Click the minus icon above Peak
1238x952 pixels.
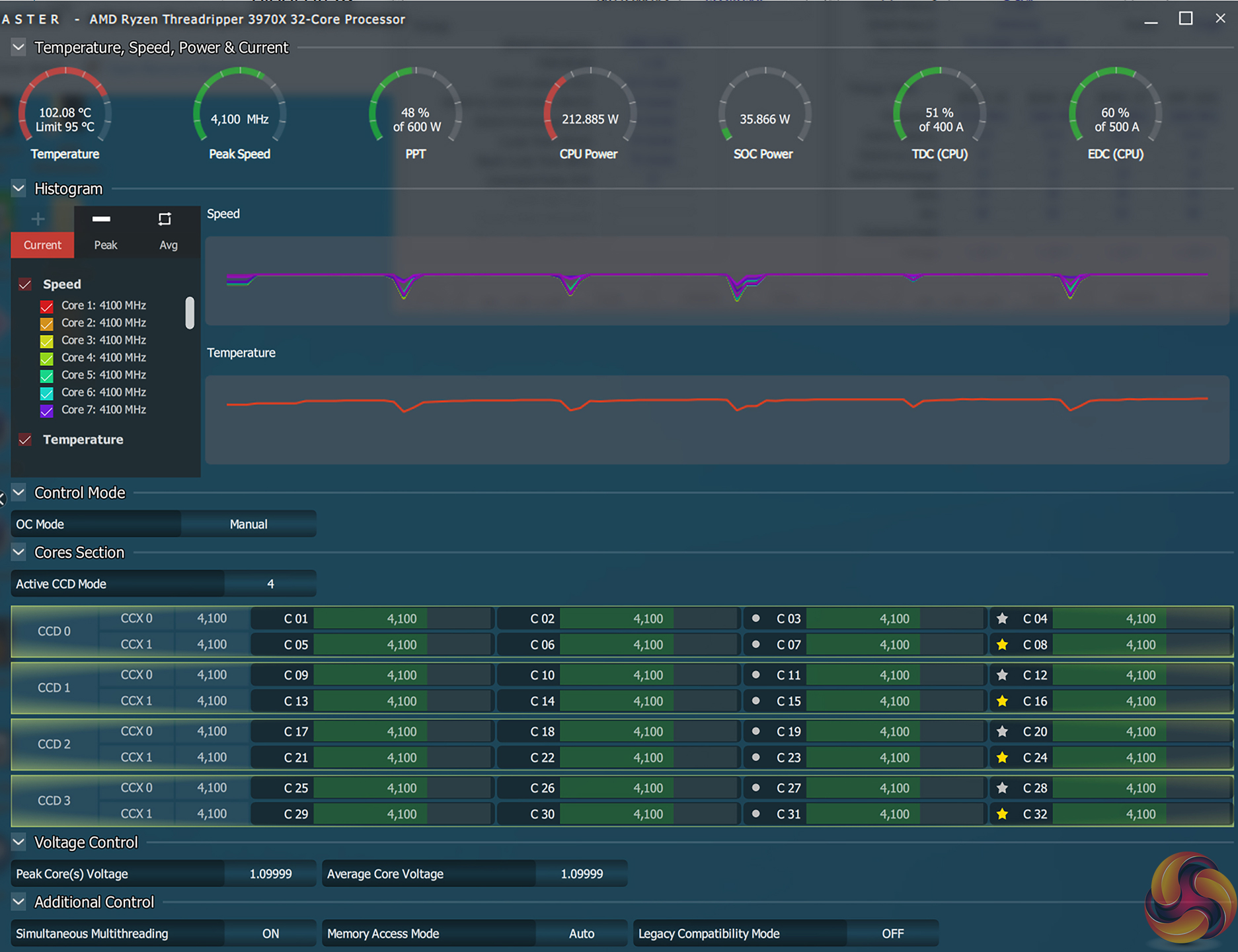101,219
